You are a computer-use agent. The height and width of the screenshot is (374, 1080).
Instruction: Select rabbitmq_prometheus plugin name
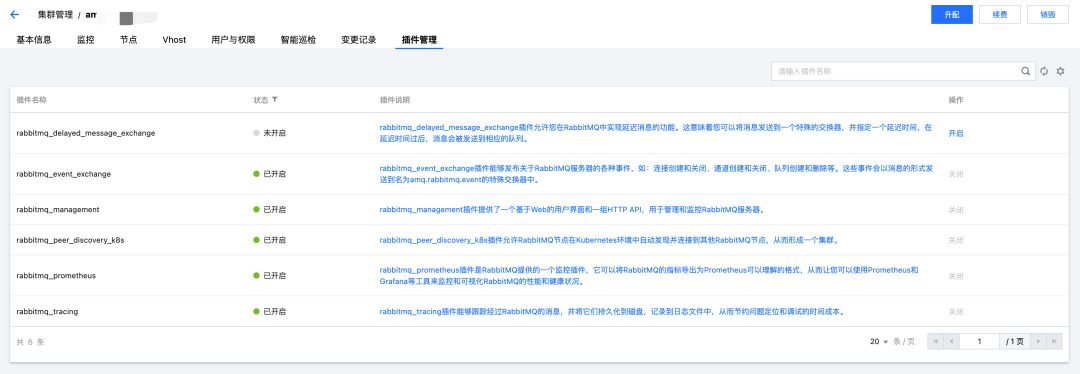click(56, 276)
